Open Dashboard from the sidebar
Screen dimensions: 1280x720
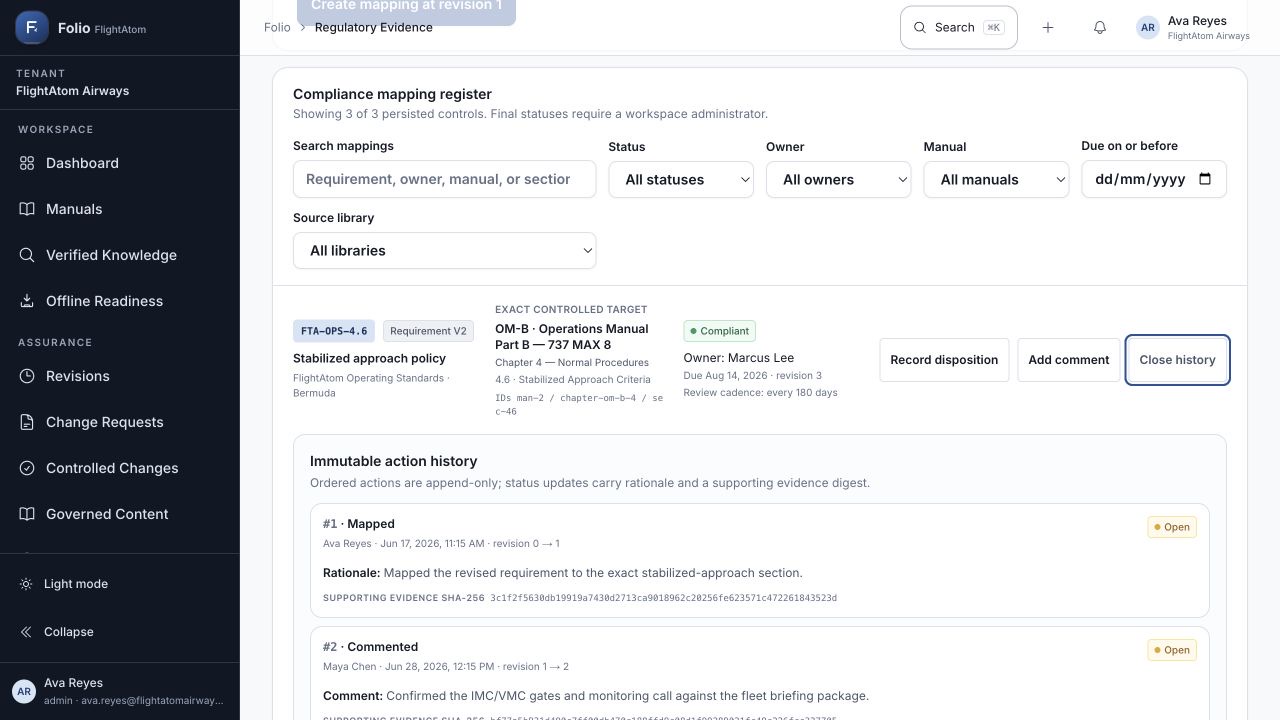(119, 163)
